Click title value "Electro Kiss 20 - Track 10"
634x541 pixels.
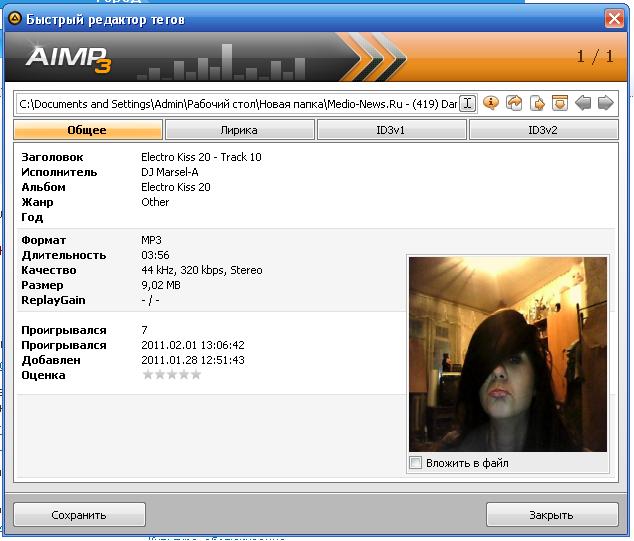pyautogui.click(x=201, y=157)
